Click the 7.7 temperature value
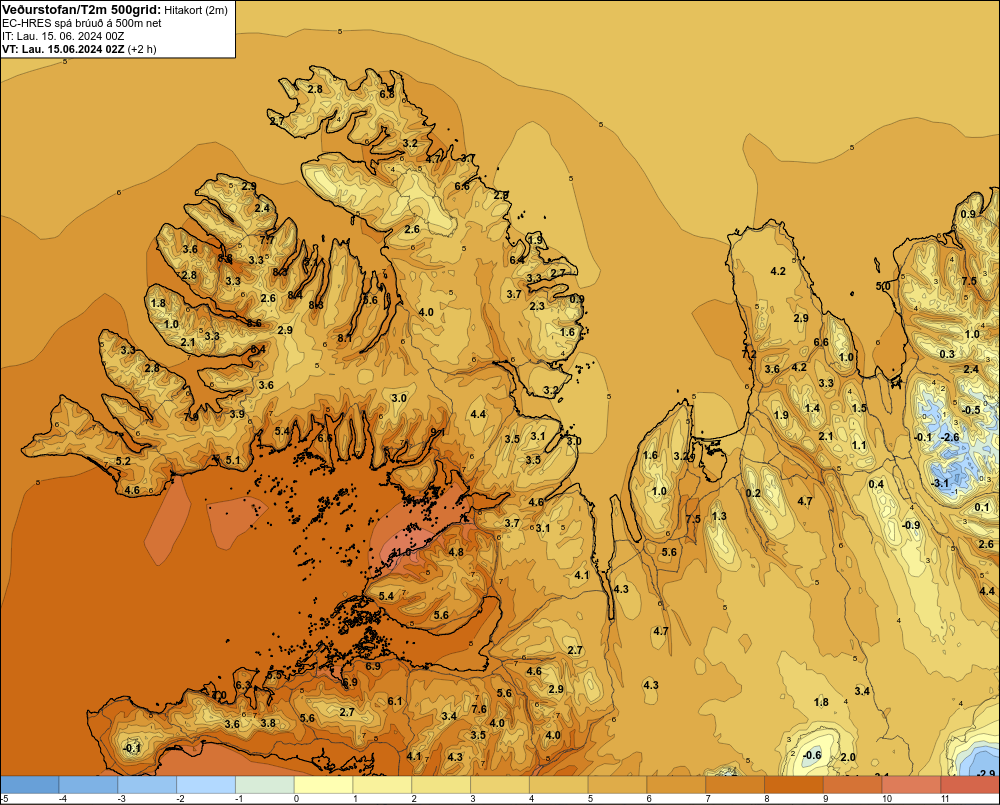The height and width of the screenshot is (805, 1000). click(267, 240)
